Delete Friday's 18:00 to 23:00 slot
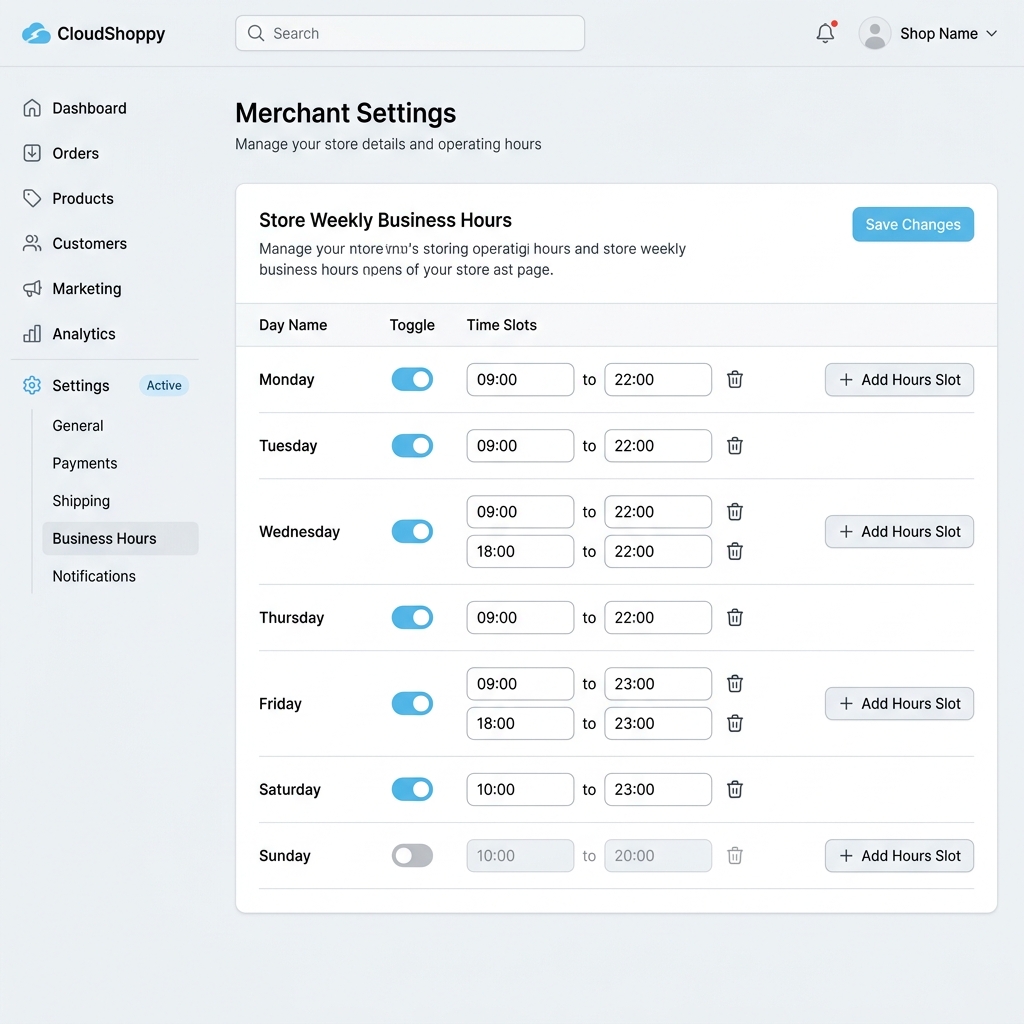 (735, 723)
